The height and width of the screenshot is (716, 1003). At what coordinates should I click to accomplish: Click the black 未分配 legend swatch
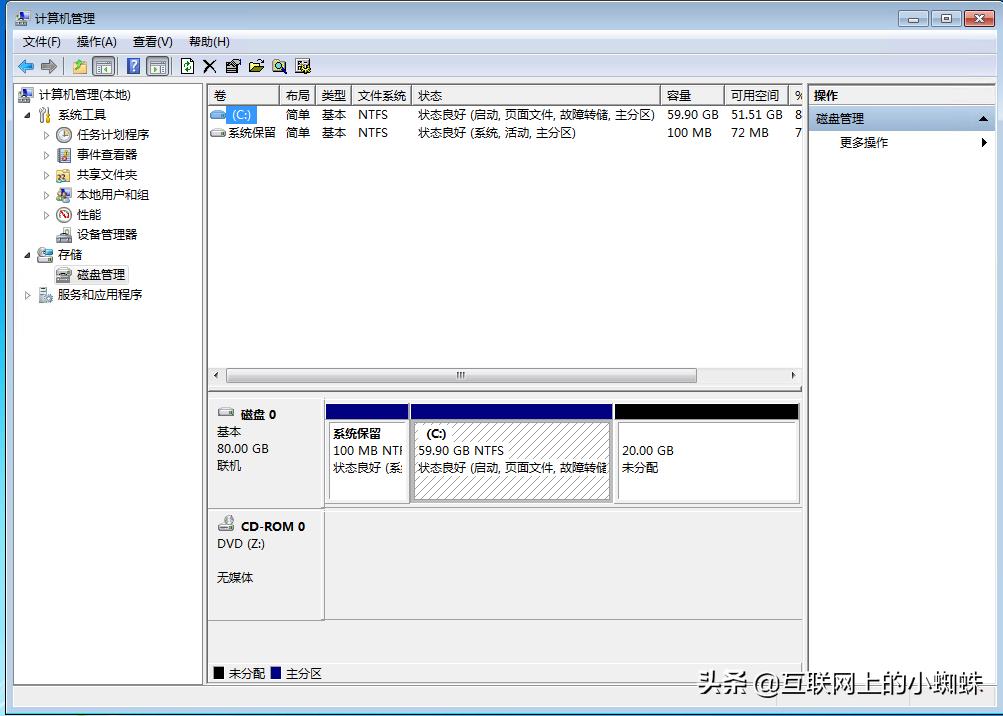pyautogui.click(x=219, y=673)
